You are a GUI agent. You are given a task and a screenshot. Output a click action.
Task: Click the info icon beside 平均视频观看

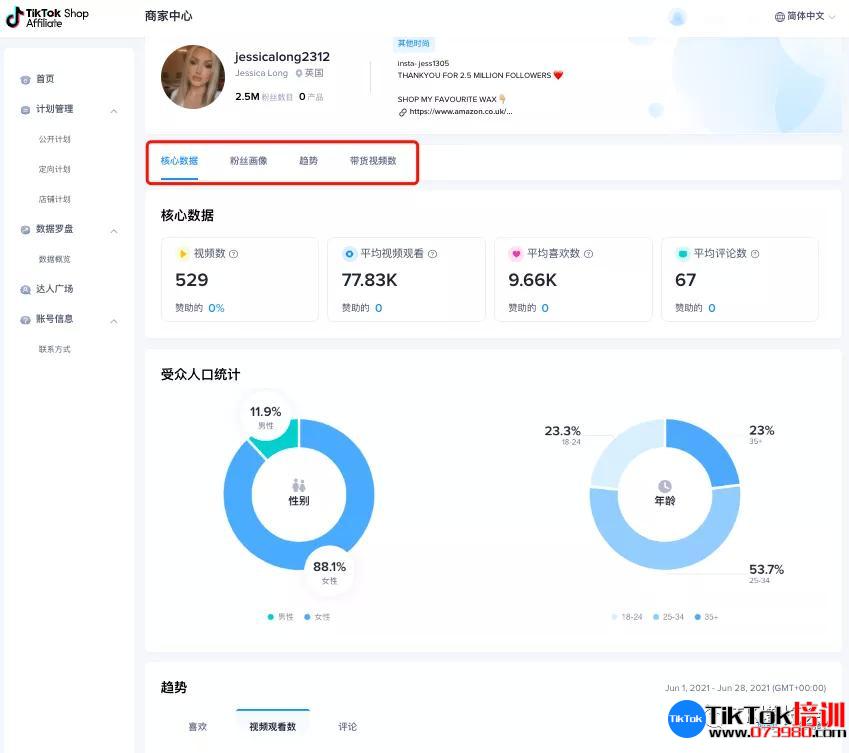tap(432, 254)
